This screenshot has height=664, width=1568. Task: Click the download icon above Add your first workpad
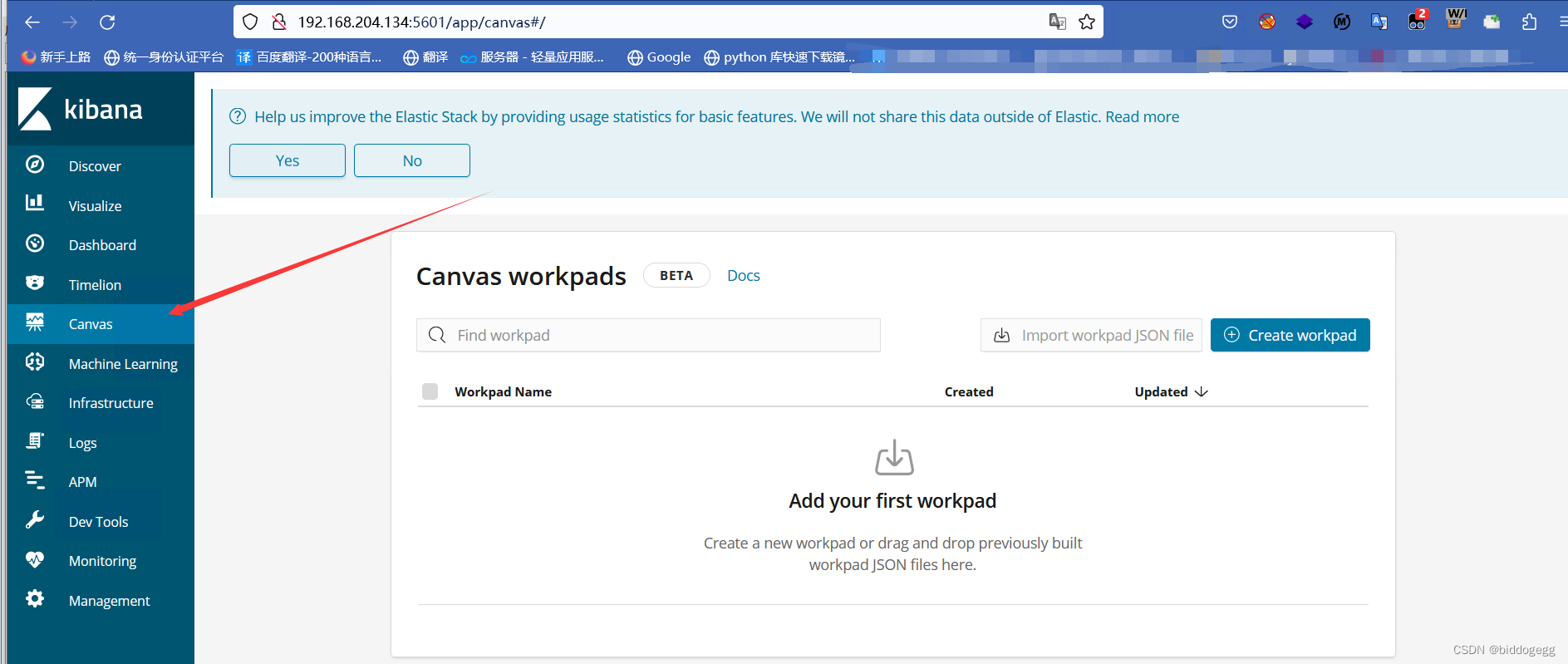894,457
